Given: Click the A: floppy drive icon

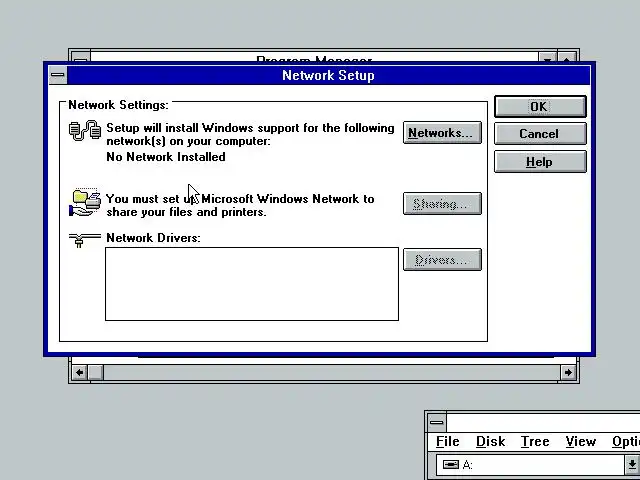Looking at the screenshot, I should pyautogui.click(x=451, y=464).
